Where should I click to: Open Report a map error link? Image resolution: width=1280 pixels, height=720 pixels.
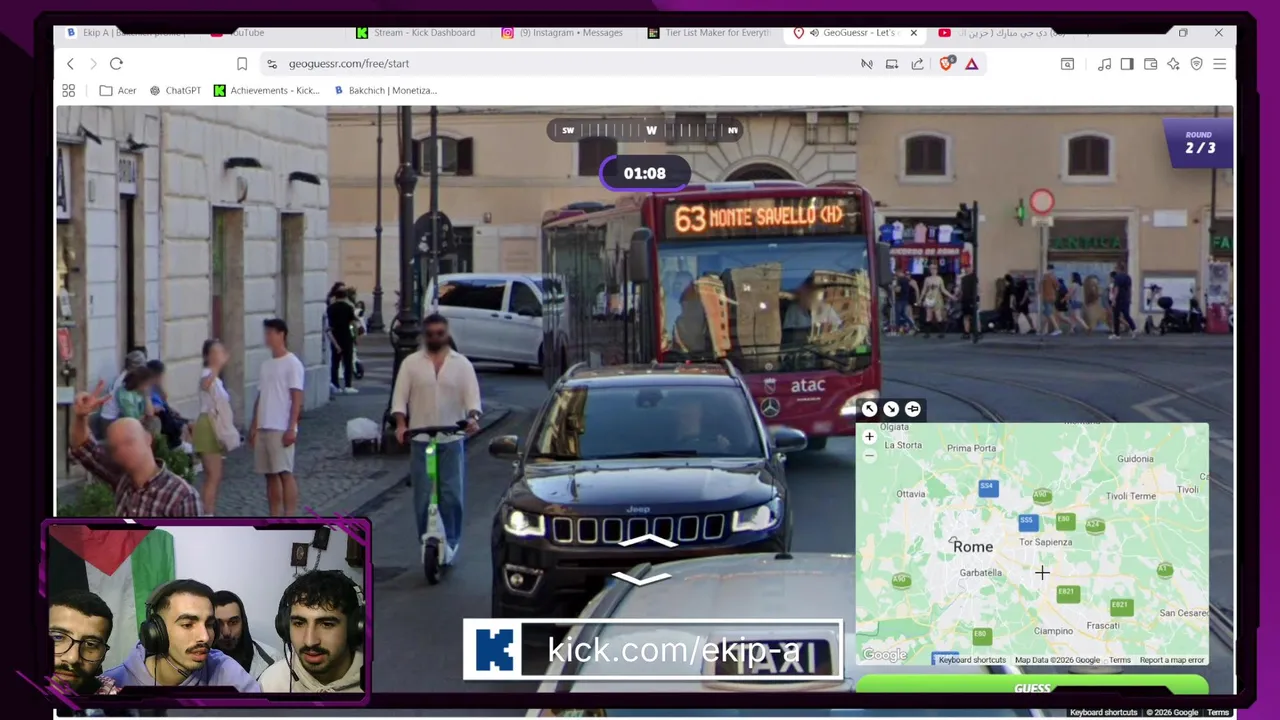[x=1172, y=660]
